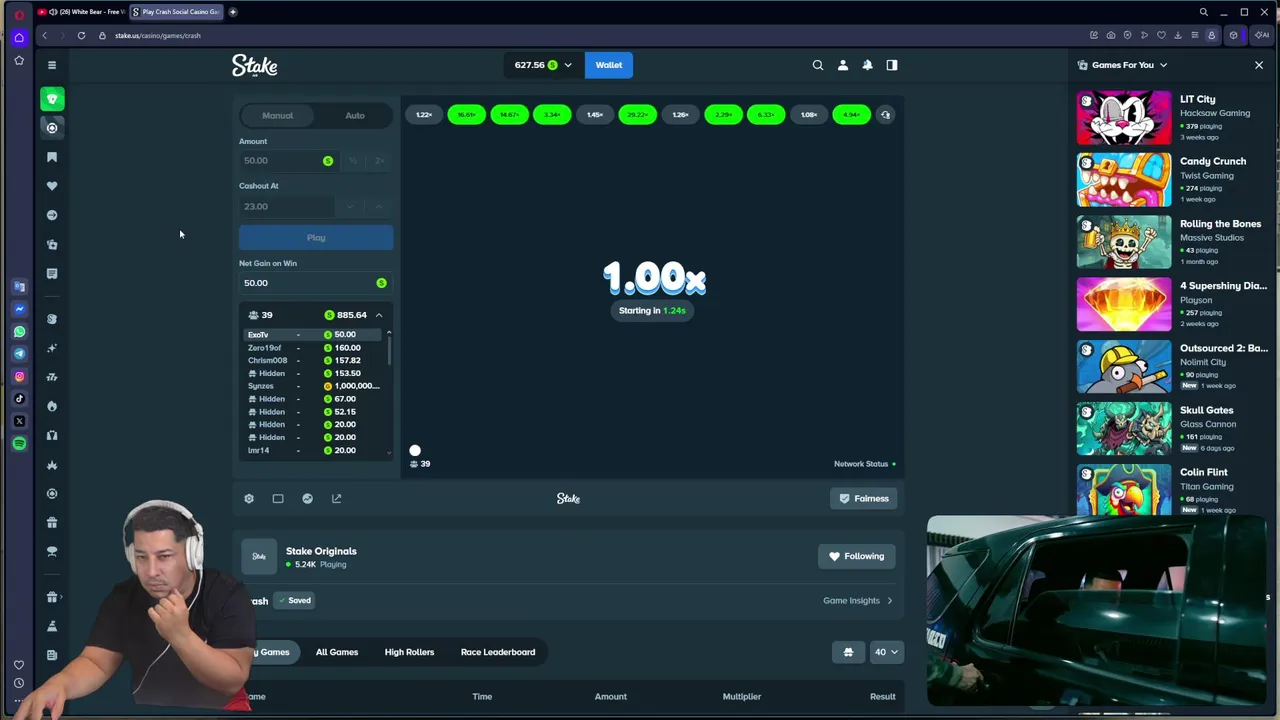Open WhatsApp in the Opera sidebar
Image resolution: width=1280 pixels, height=720 pixels.
19,331
